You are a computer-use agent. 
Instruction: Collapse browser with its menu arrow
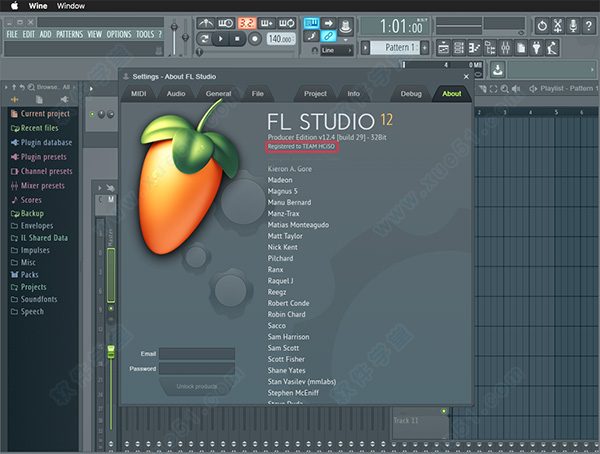pos(6,87)
